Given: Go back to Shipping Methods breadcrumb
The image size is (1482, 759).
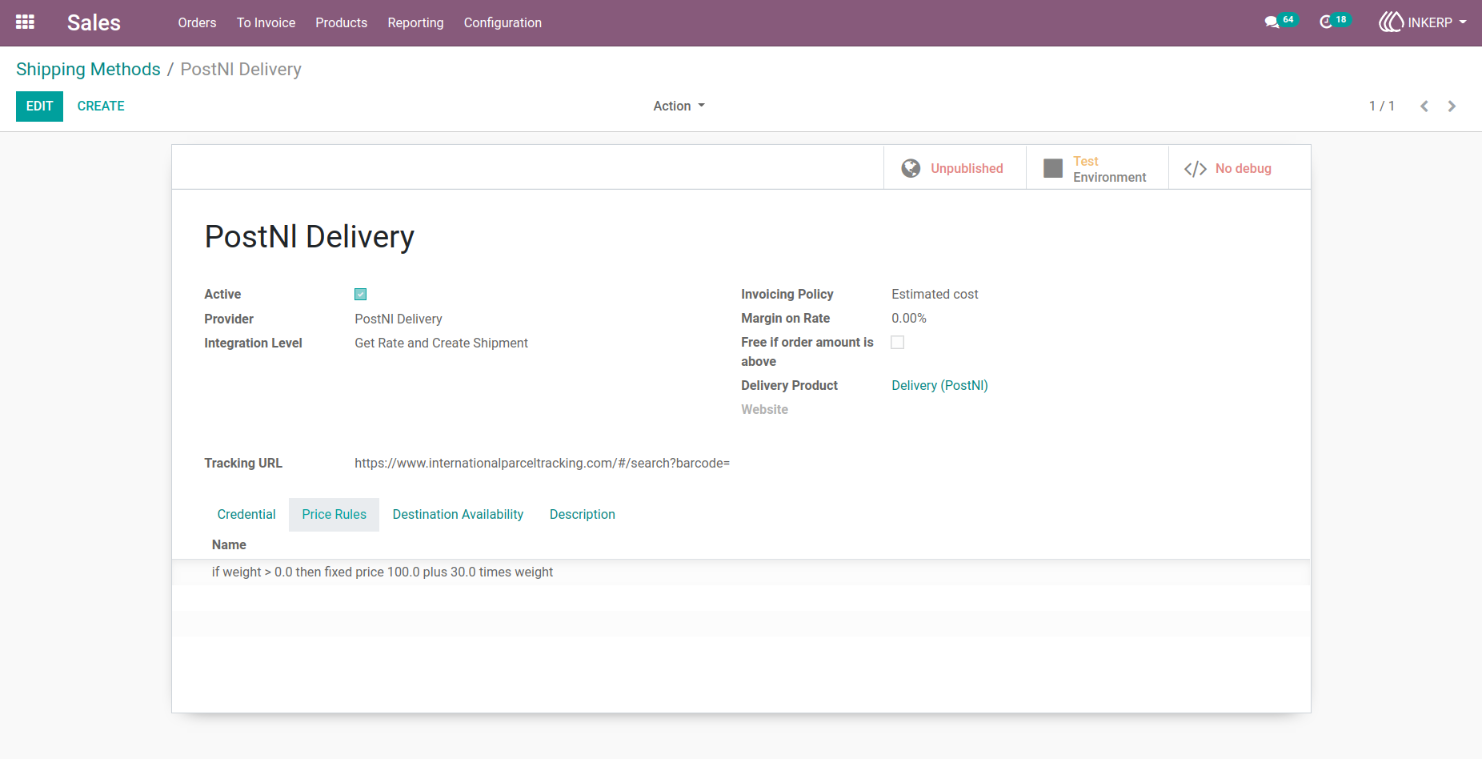Looking at the screenshot, I should point(88,69).
